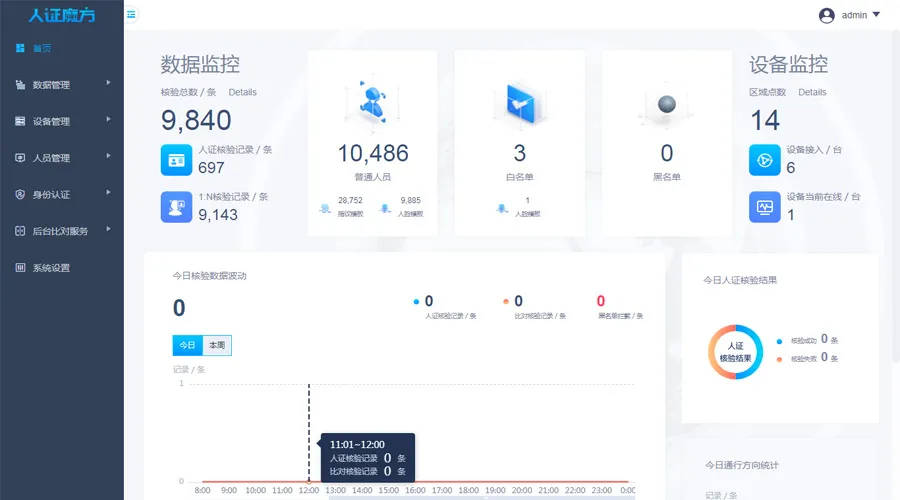The height and width of the screenshot is (500, 900).
Task: Click the 白名单 checkmark illustration
Action: tap(519, 102)
